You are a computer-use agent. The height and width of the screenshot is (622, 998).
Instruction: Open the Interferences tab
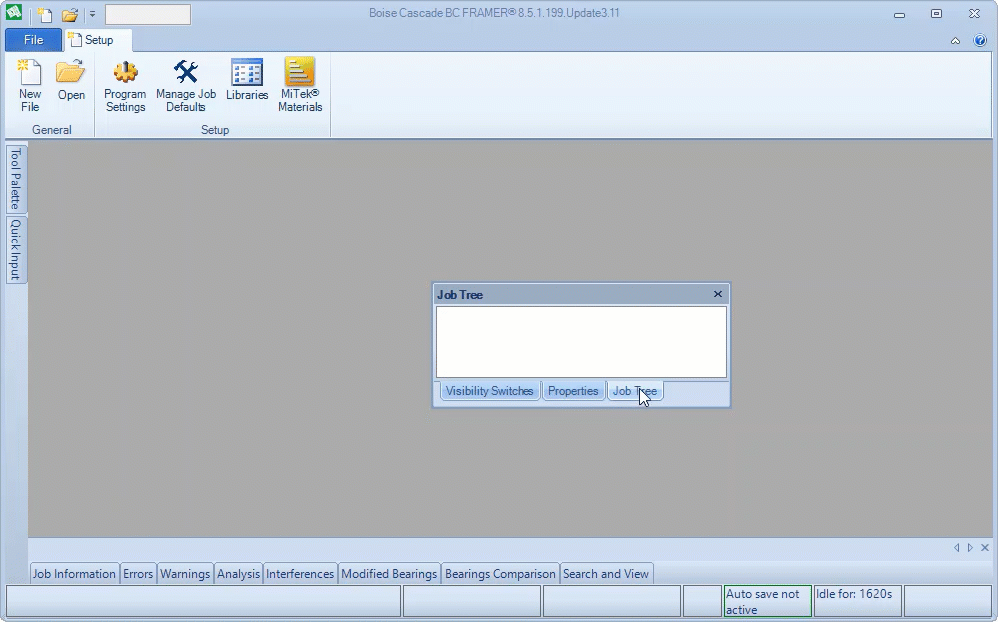pyautogui.click(x=300, y=574)
